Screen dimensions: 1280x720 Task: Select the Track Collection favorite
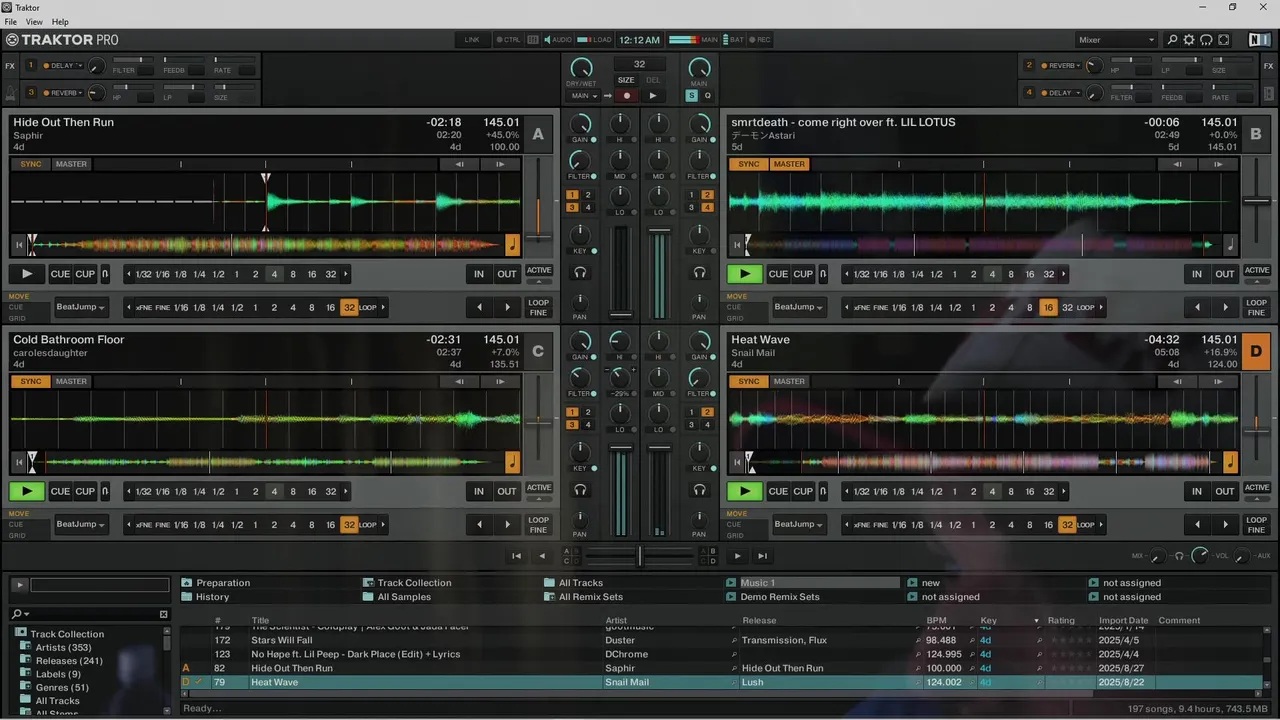pyautogui.click(x=406, y=583)
